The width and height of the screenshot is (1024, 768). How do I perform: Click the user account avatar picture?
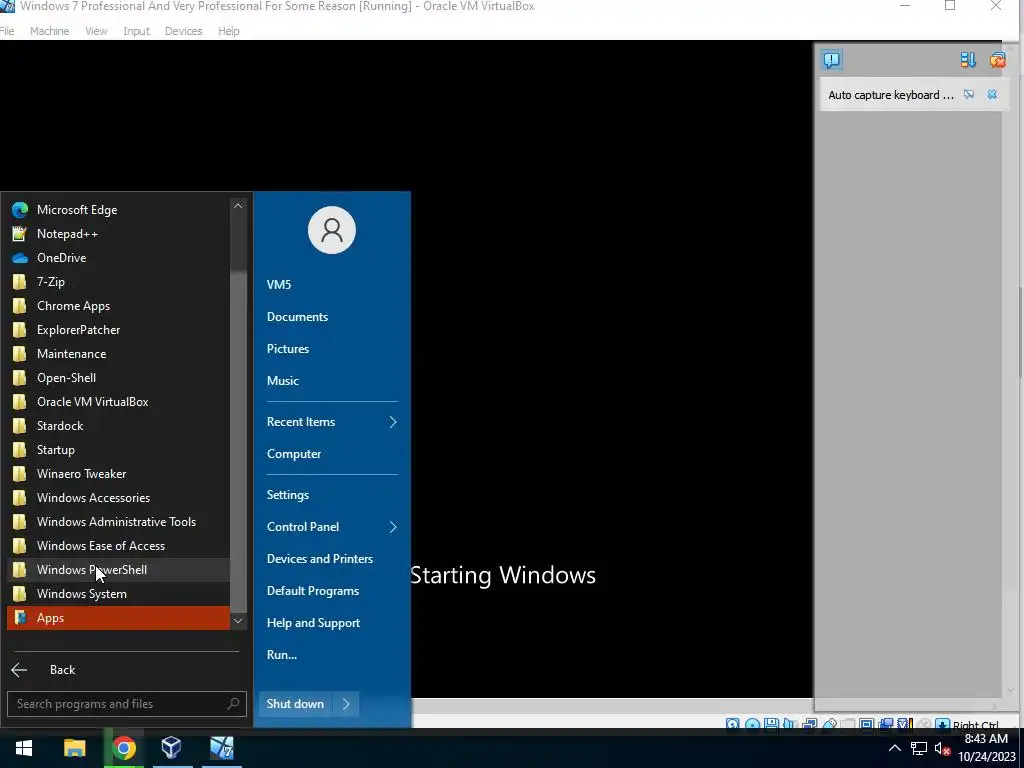pyautogui.click(x=332, y=230)
